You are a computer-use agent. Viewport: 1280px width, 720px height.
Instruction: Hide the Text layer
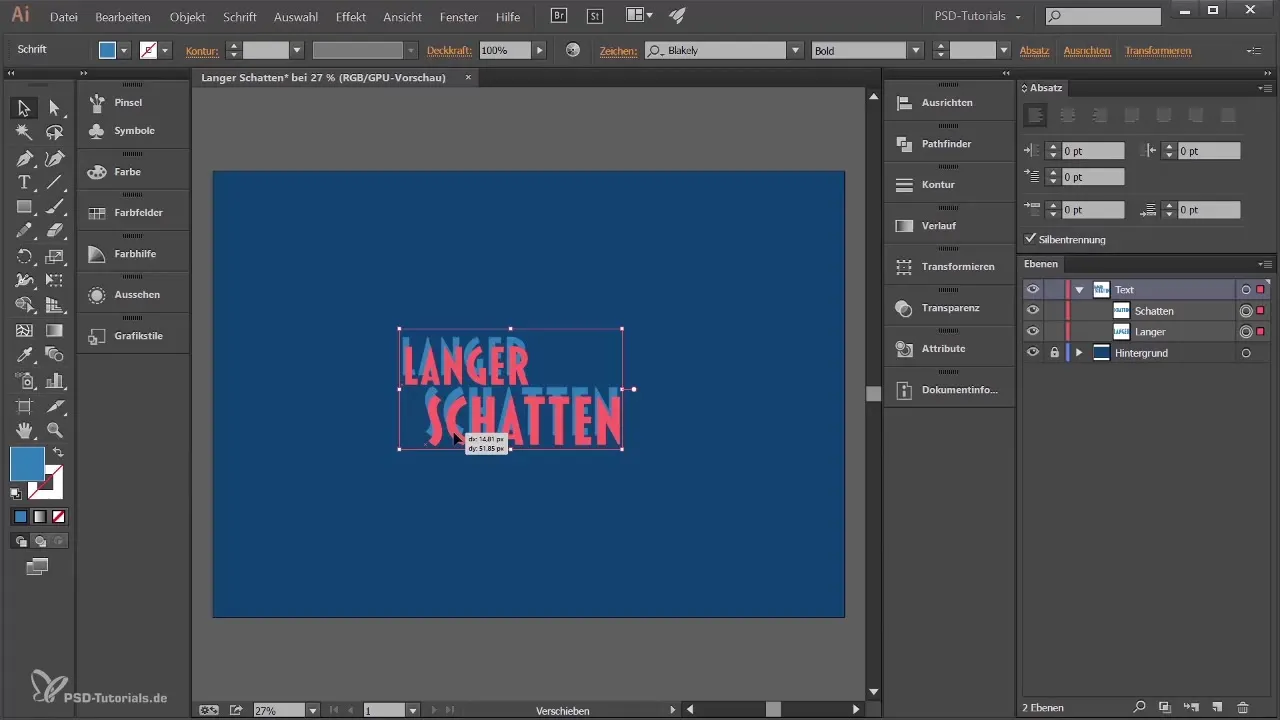point(1033,290)
